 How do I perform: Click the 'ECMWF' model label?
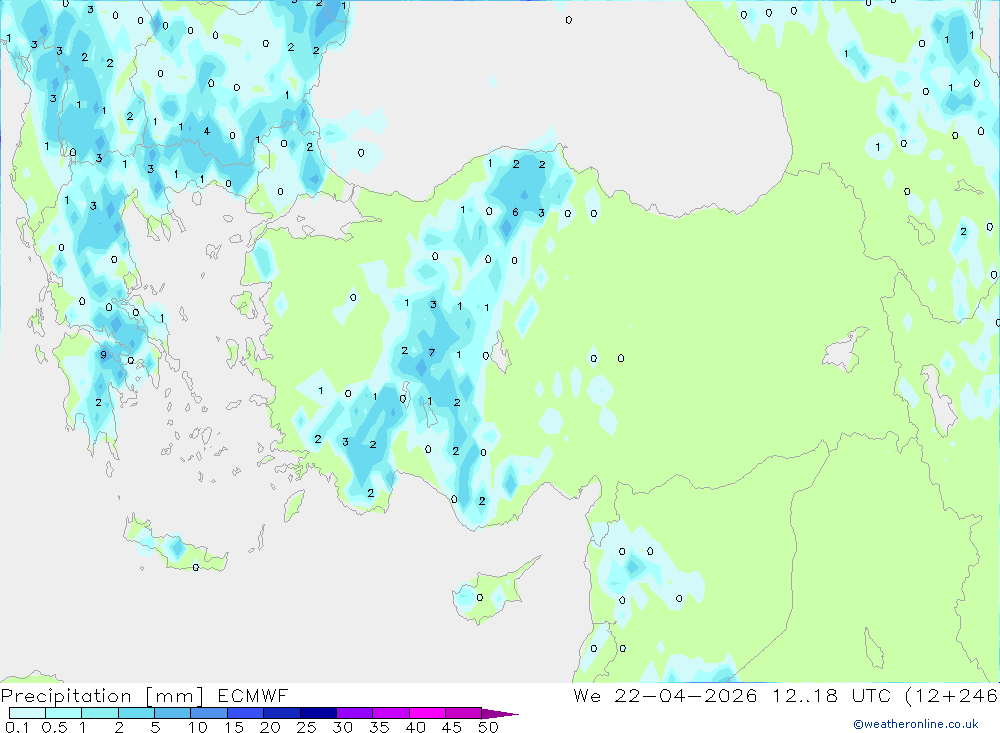pyautogui.click(x=253, y=696)
